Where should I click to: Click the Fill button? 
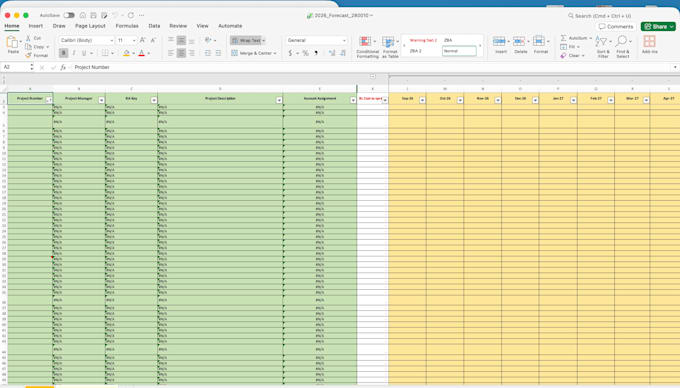coord(569,47)
